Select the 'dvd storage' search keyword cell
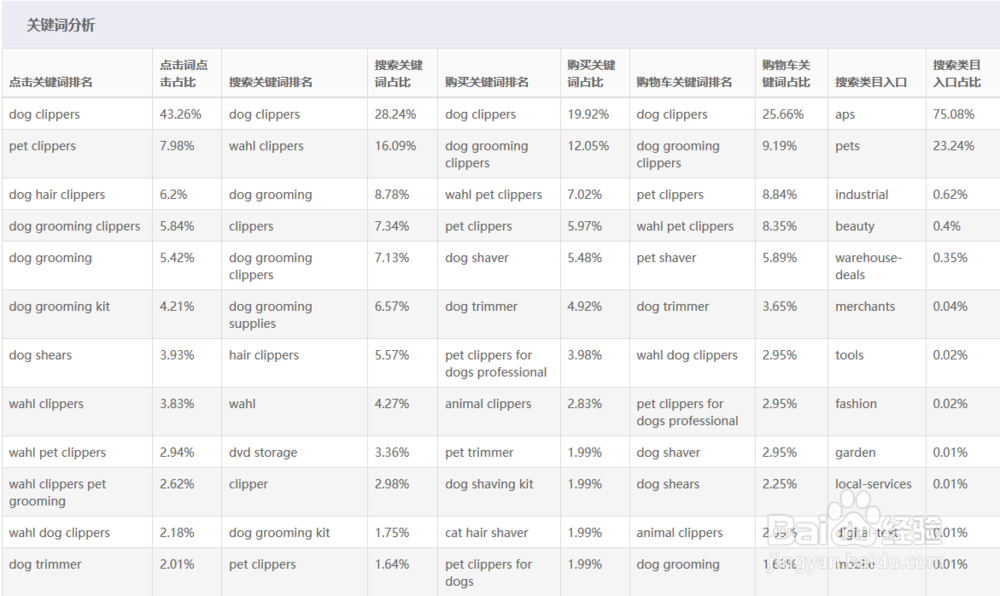The width and height of the screenshot is (1000, 596). [263, 452]
